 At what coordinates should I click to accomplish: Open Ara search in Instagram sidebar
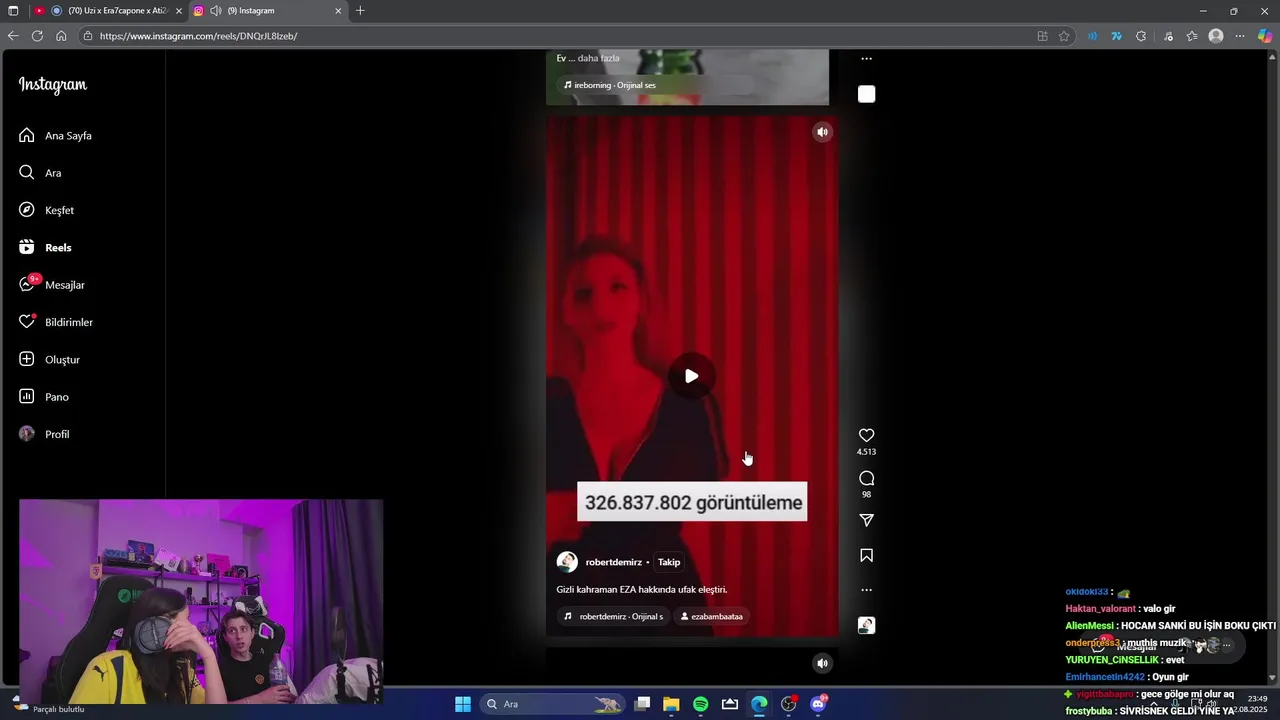40,173
